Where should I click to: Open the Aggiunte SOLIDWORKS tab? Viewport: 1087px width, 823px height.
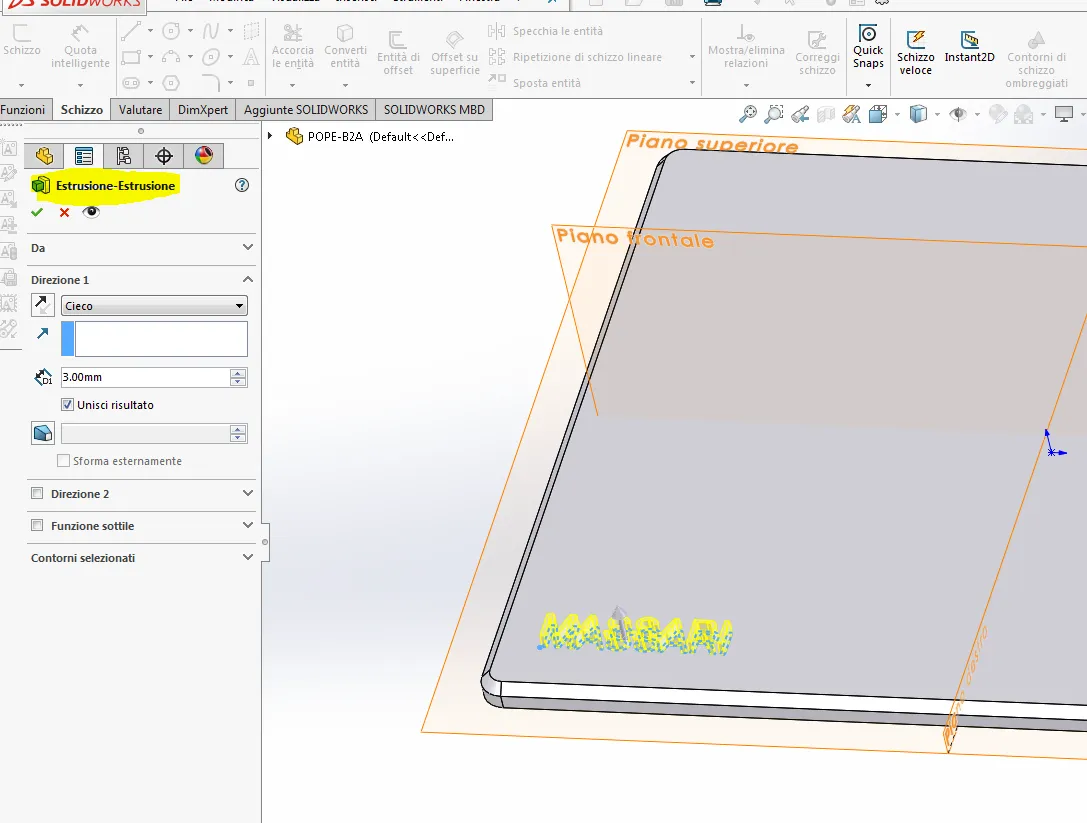pos(306,110)
